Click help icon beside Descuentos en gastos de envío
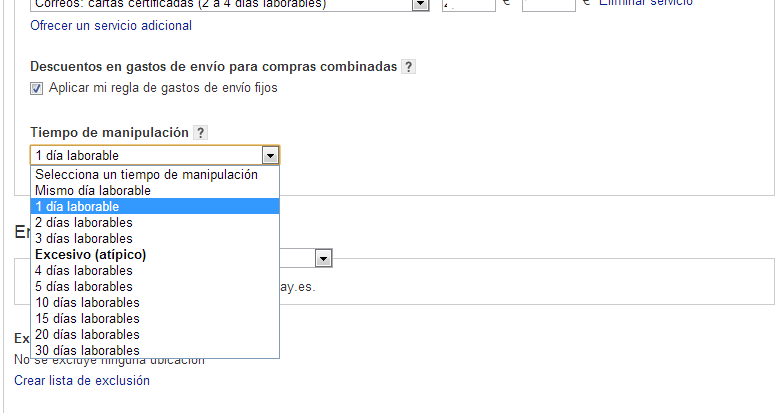The image size is (777, 413). (x=408, y=67)
